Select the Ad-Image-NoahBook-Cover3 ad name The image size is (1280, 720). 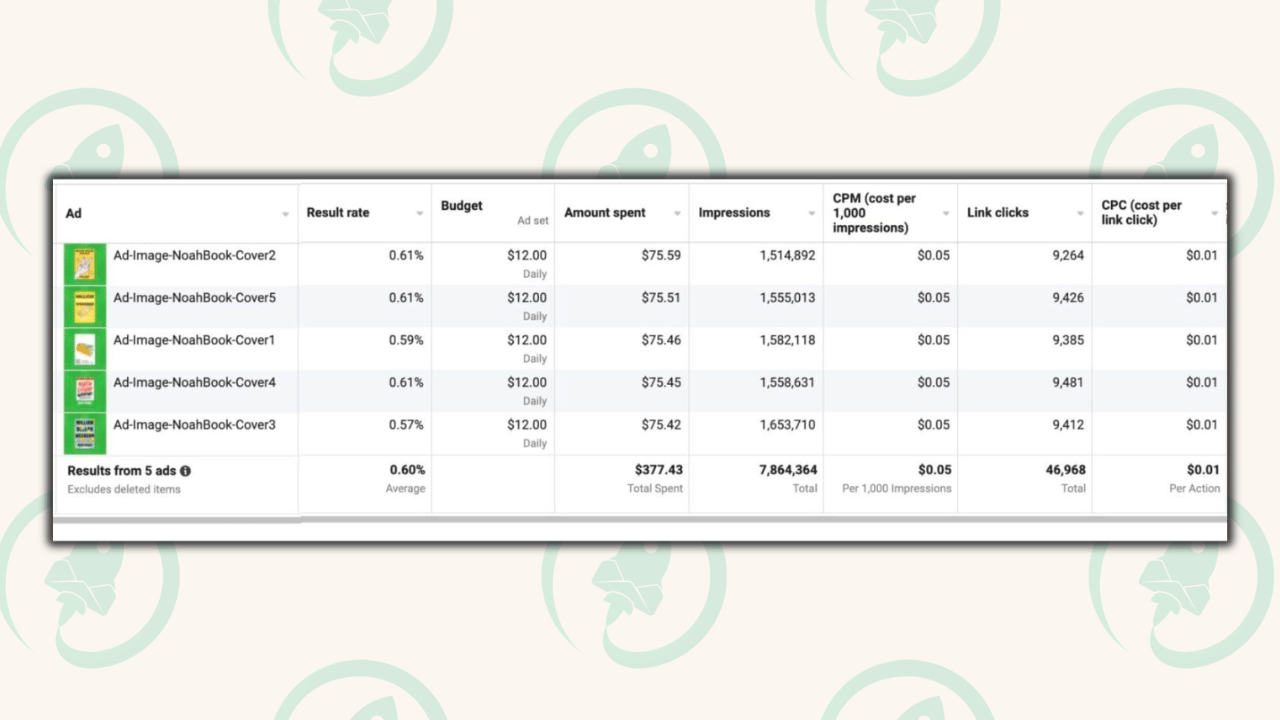pos(194,425)
